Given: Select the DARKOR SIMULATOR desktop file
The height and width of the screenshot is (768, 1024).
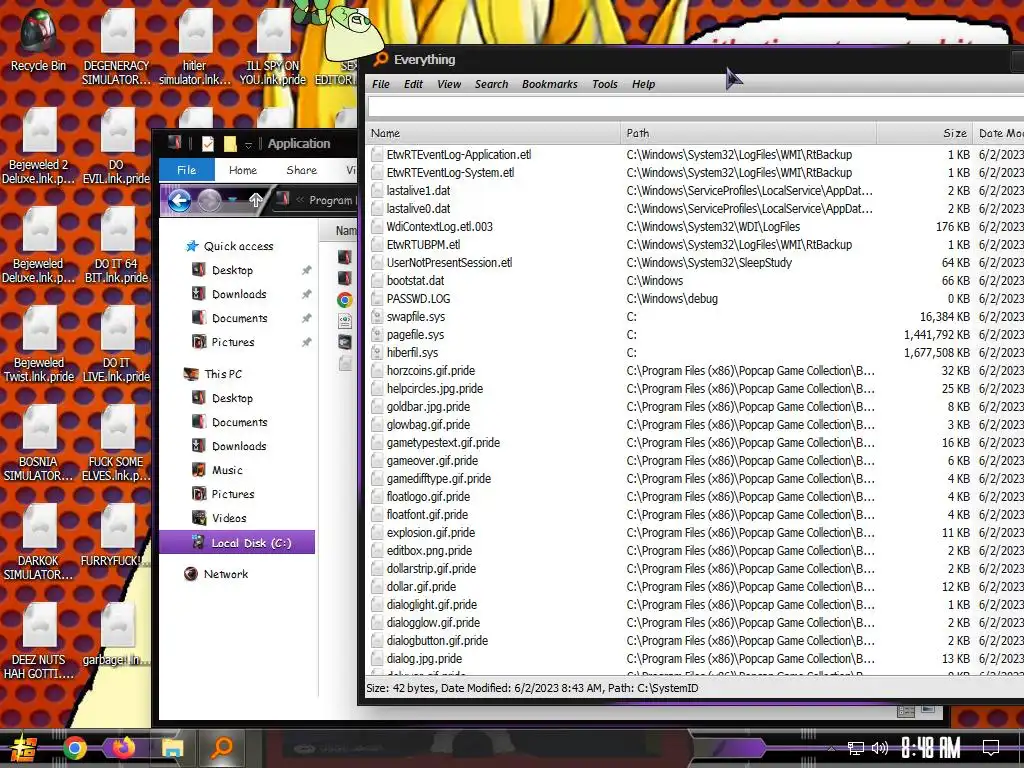Looking at the screenshot, I should [x=39, y=542].
